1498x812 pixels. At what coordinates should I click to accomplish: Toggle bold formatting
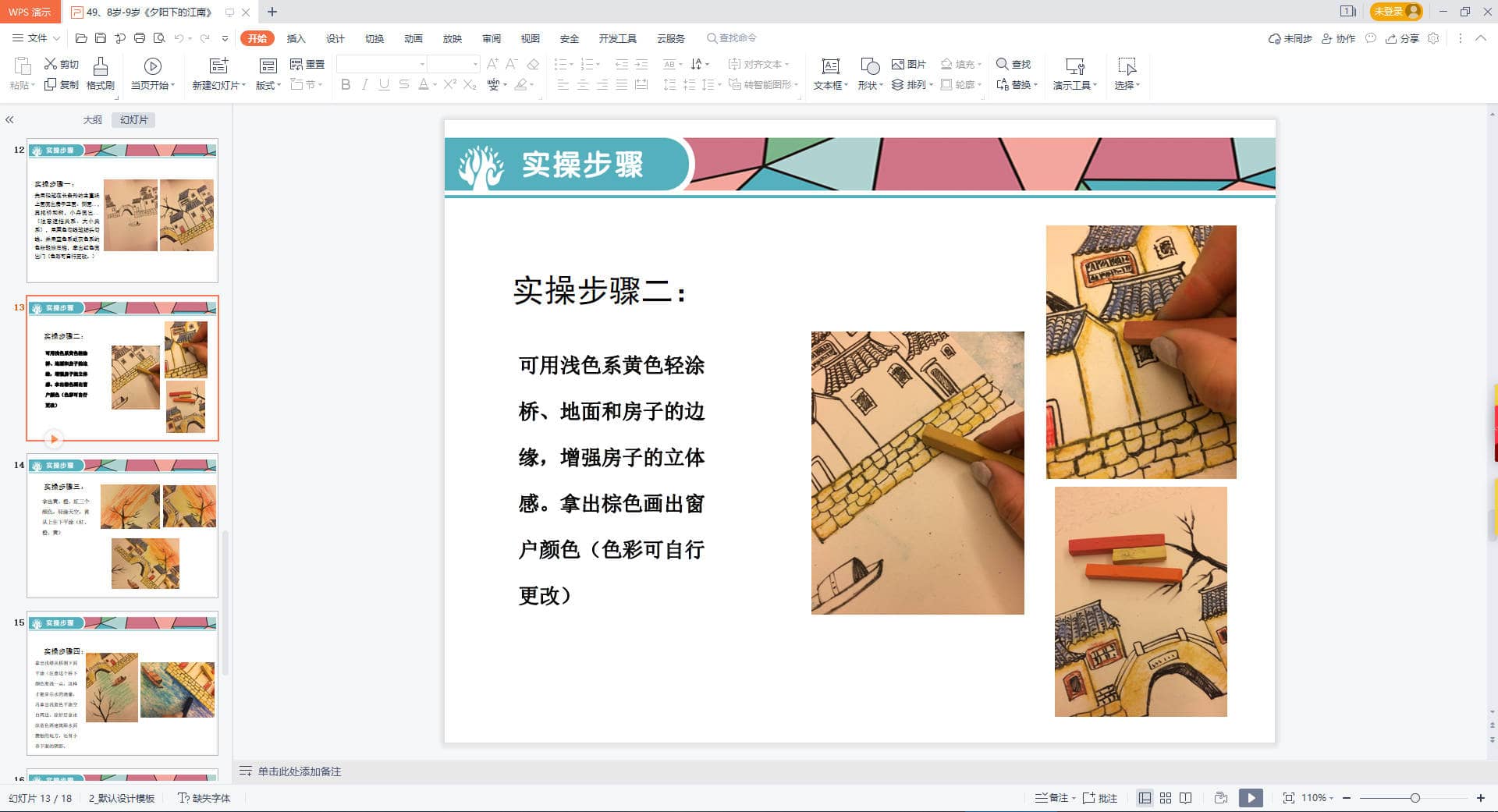[346, 84]
